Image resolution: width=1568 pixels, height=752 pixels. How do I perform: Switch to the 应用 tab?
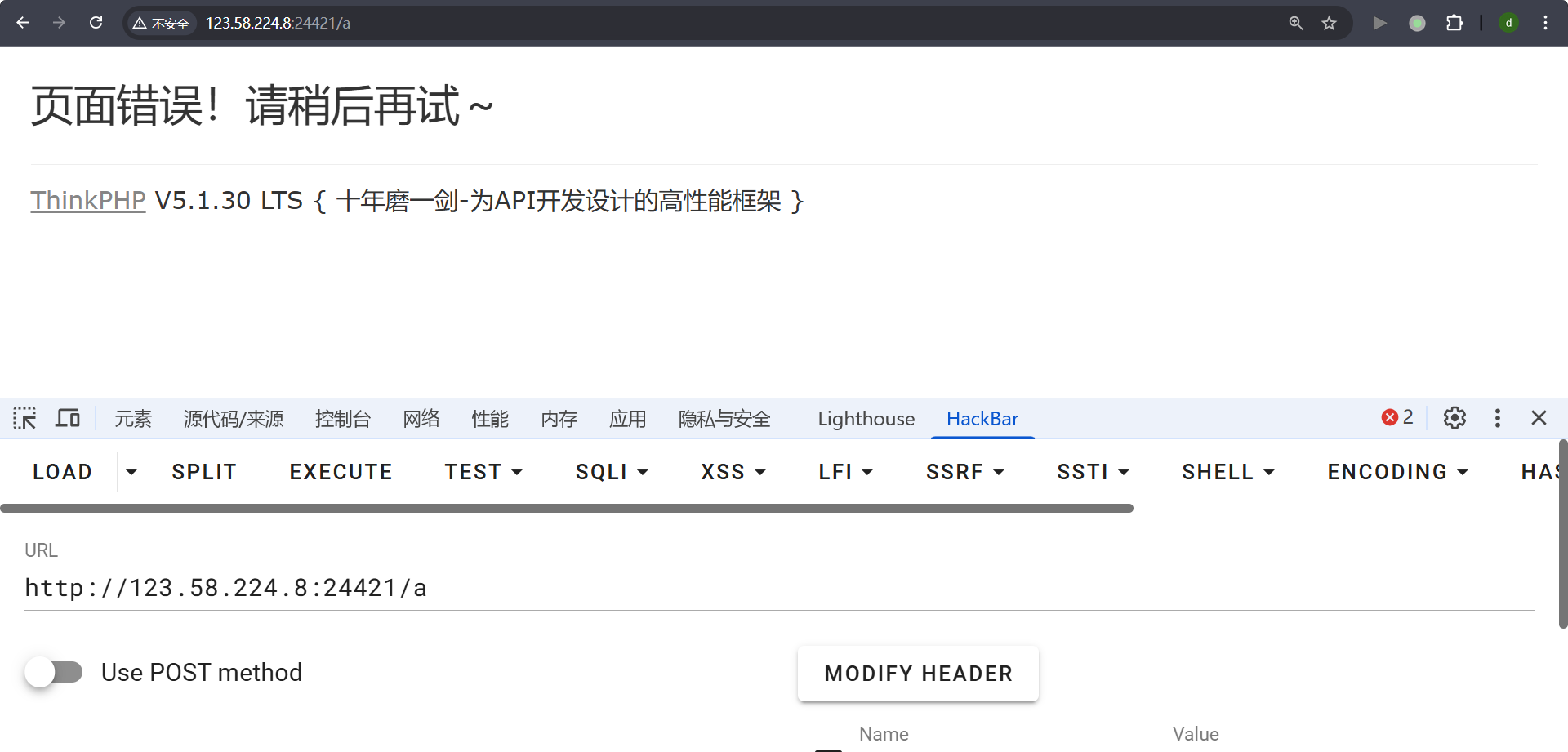628,419
